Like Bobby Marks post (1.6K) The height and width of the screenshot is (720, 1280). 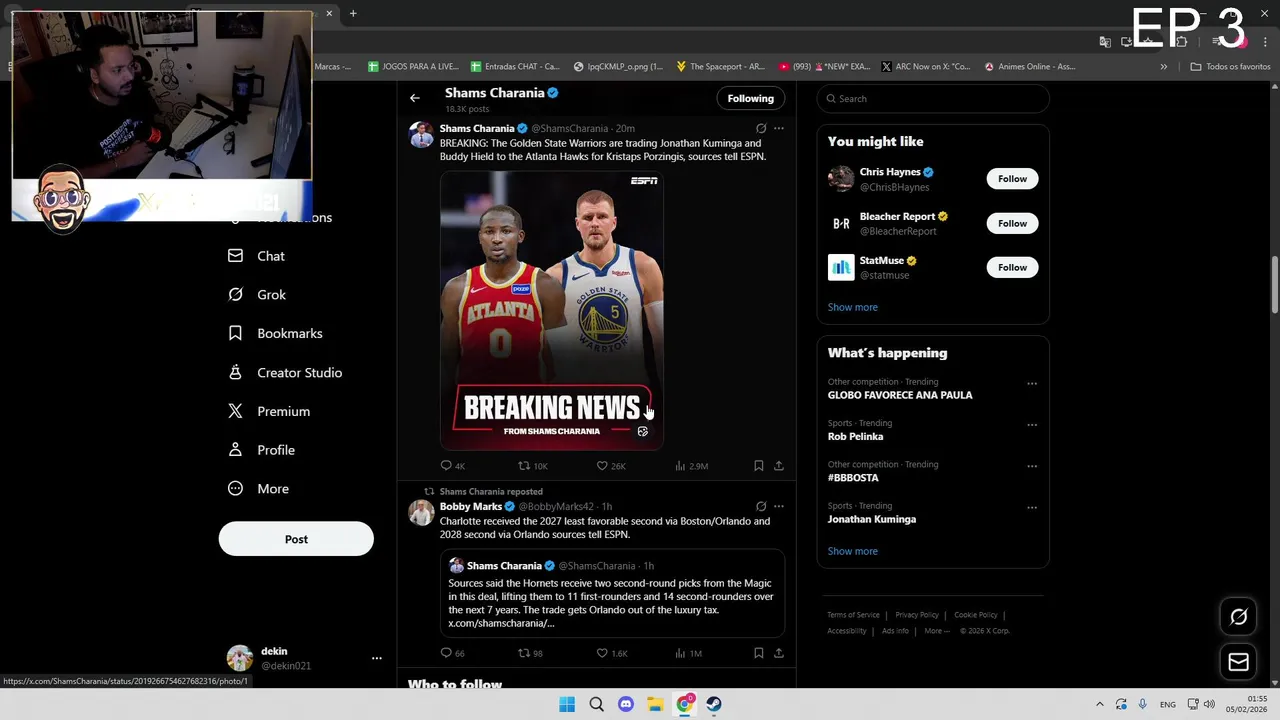click(612, 653)
